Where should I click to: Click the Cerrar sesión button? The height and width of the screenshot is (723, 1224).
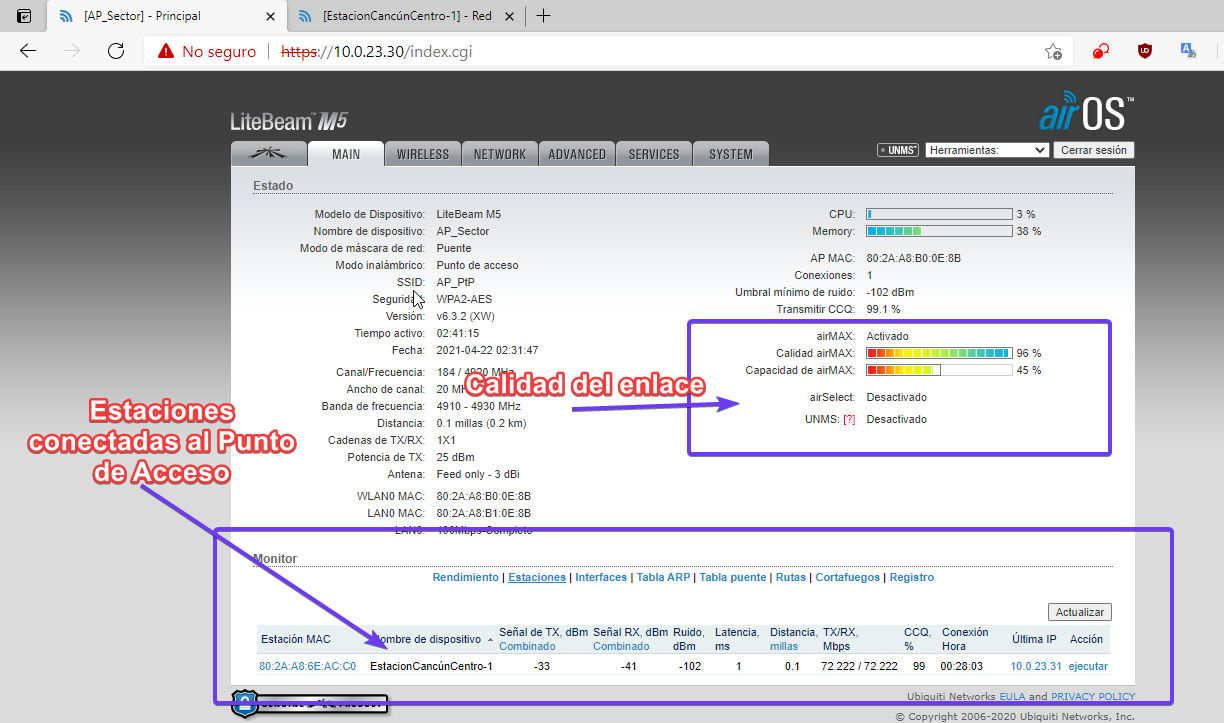(x=1094, y=150)
